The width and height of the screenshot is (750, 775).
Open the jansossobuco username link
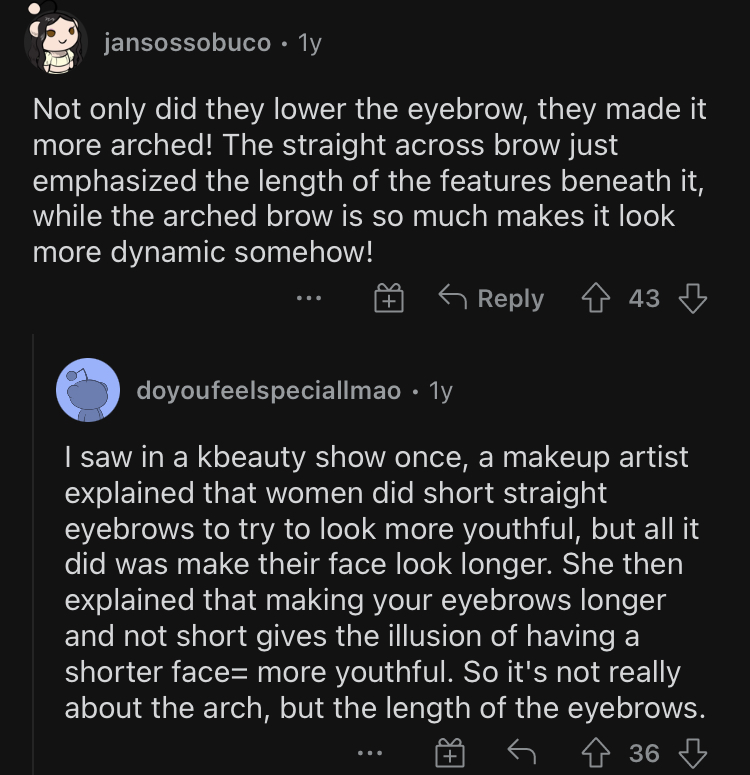pyautogui.click(x=187, y=43)
